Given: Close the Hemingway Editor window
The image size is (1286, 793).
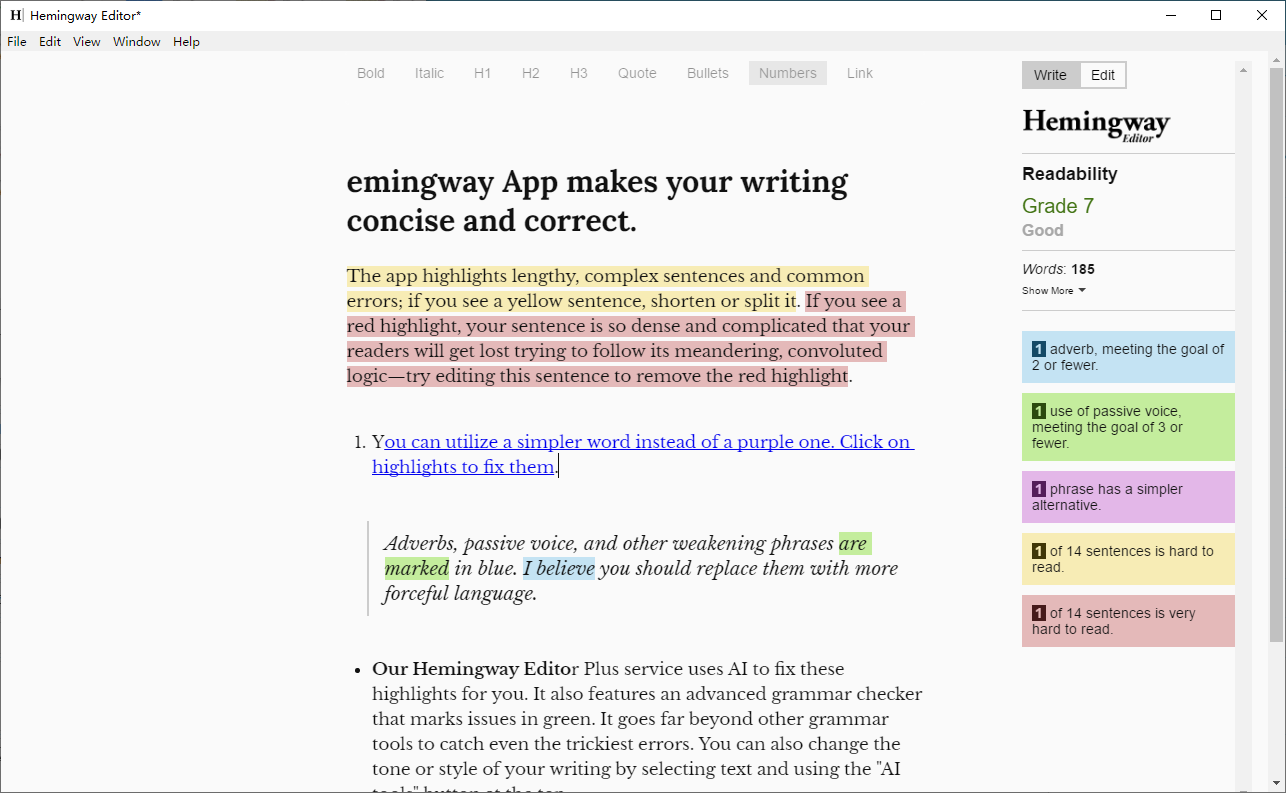Looking at the screenshot, I should [x=1262, y=15].
